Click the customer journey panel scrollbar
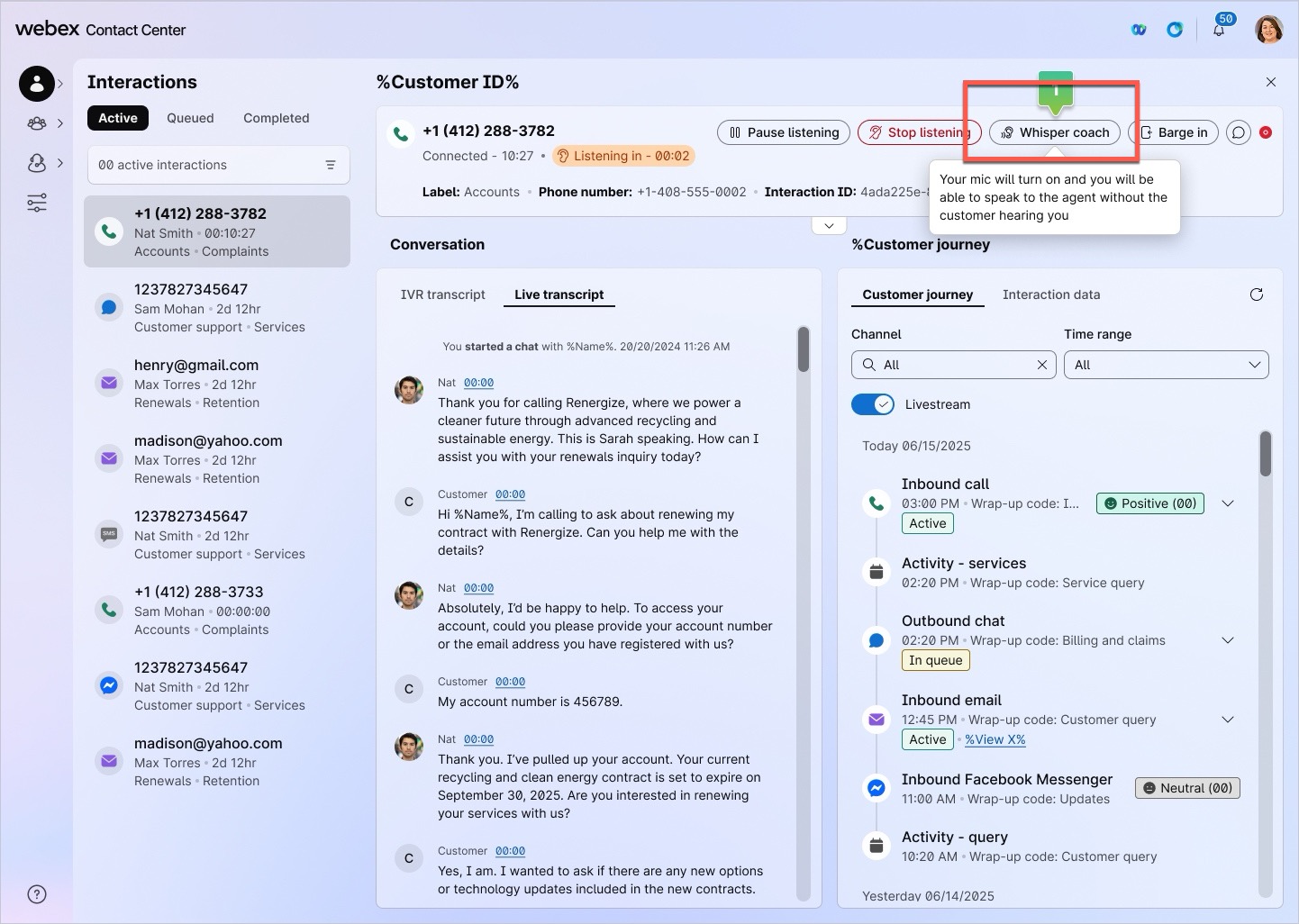 pos(1265,454)
